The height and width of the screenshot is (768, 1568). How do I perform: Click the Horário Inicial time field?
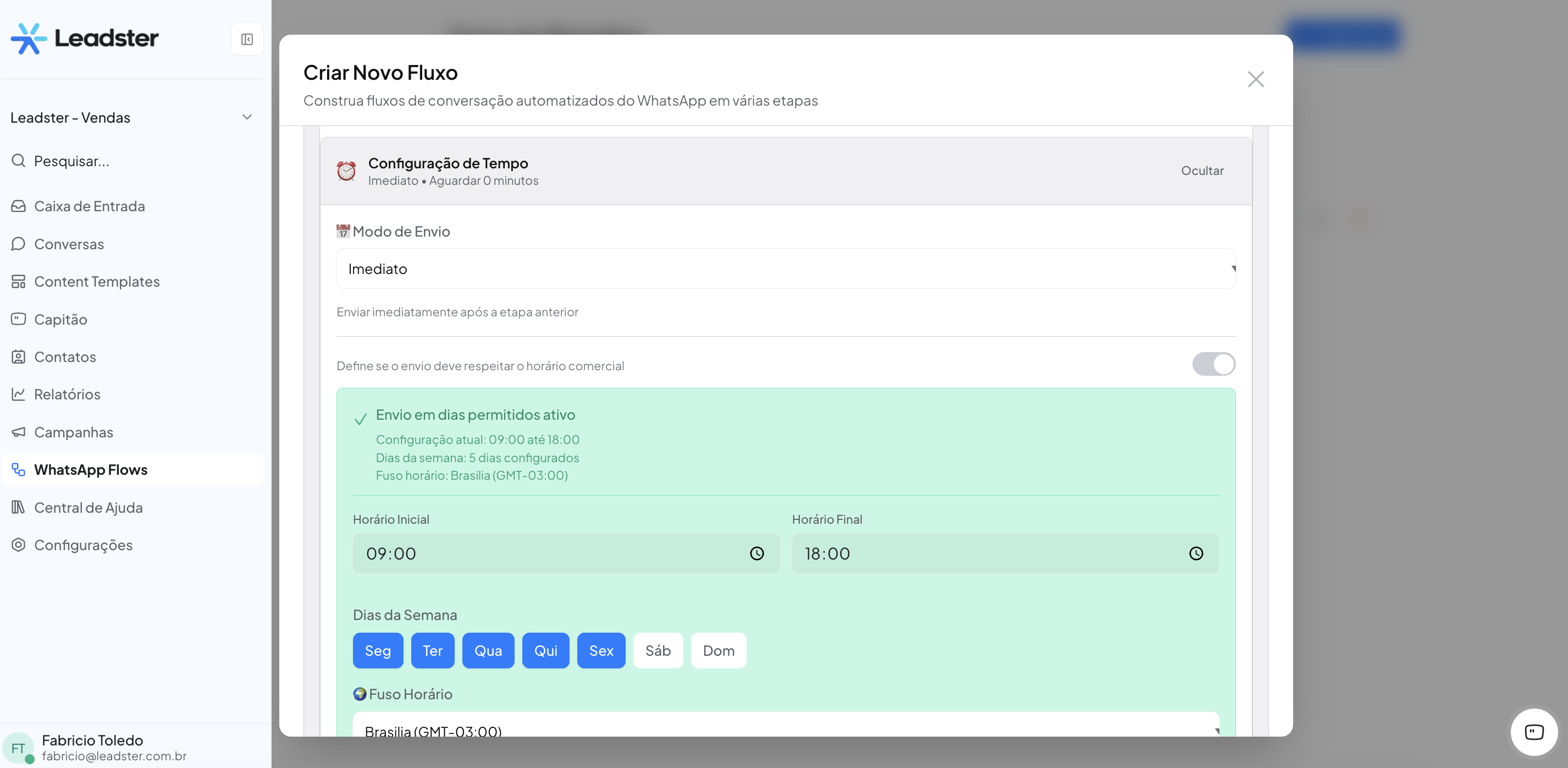point(548,553)
